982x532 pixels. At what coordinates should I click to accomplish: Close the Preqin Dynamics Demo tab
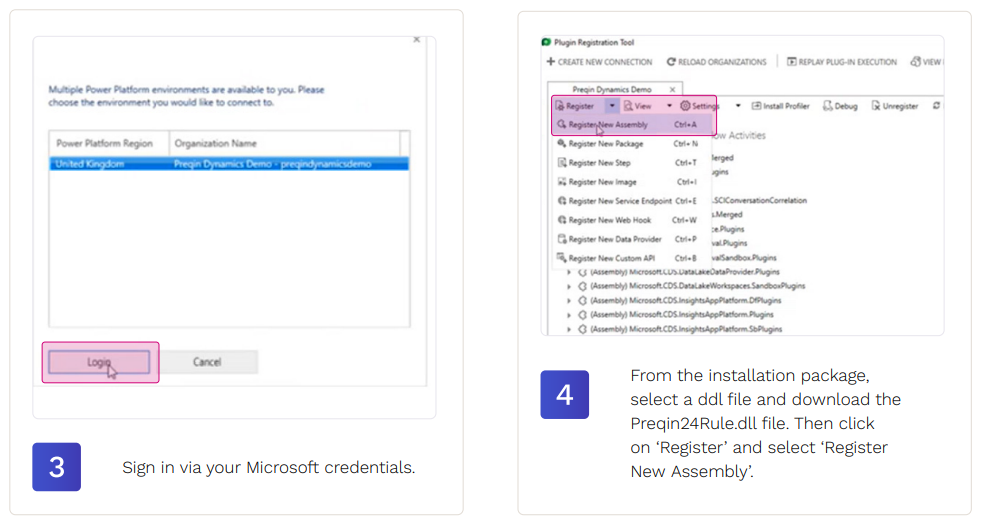coord(672,90)
